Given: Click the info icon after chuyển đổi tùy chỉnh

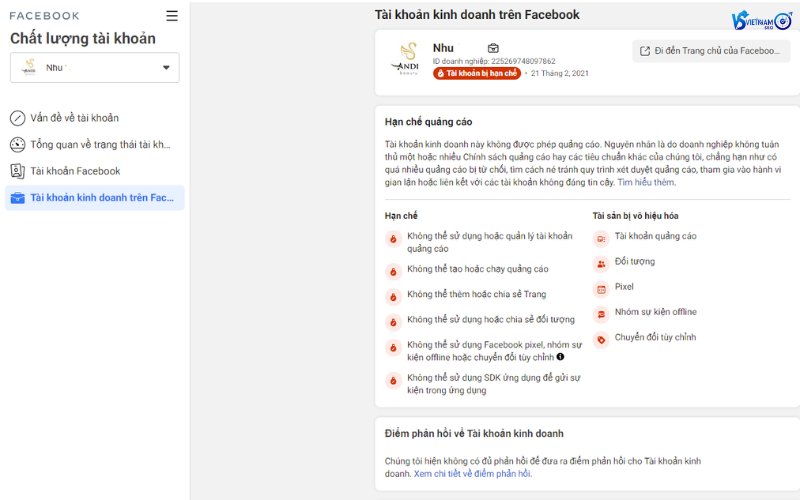Looking at the screenshot, I should coord(560,357).
